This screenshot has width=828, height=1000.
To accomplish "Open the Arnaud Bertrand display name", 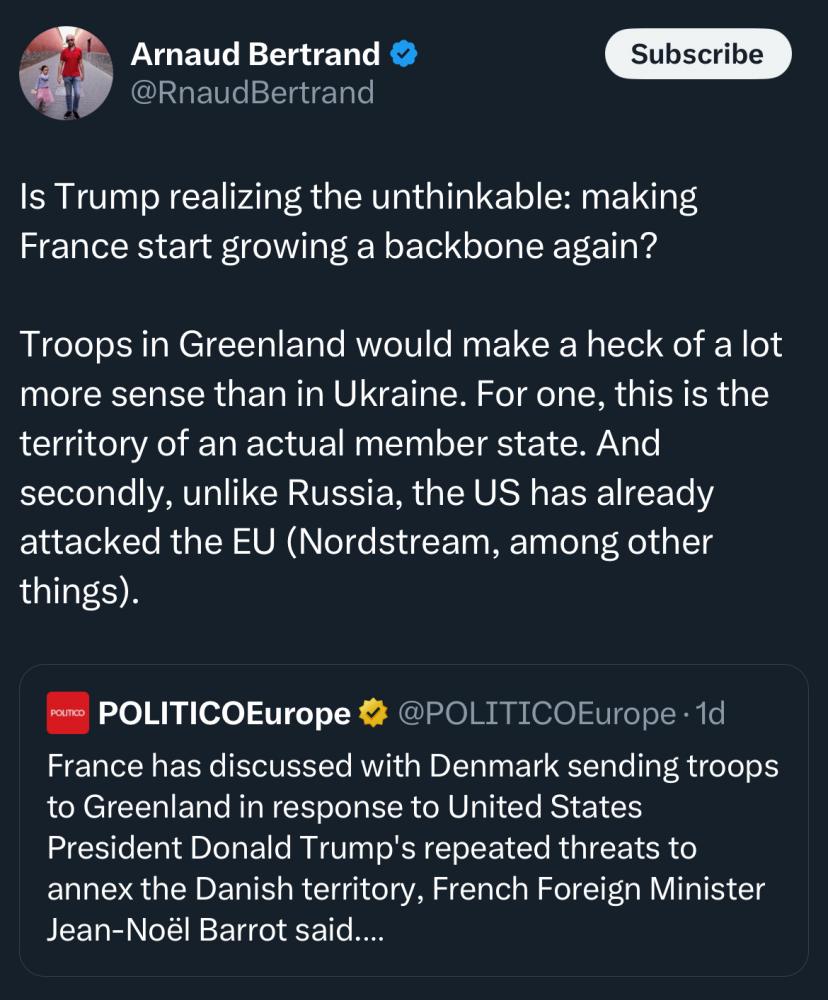I will (x=256, y=54).
